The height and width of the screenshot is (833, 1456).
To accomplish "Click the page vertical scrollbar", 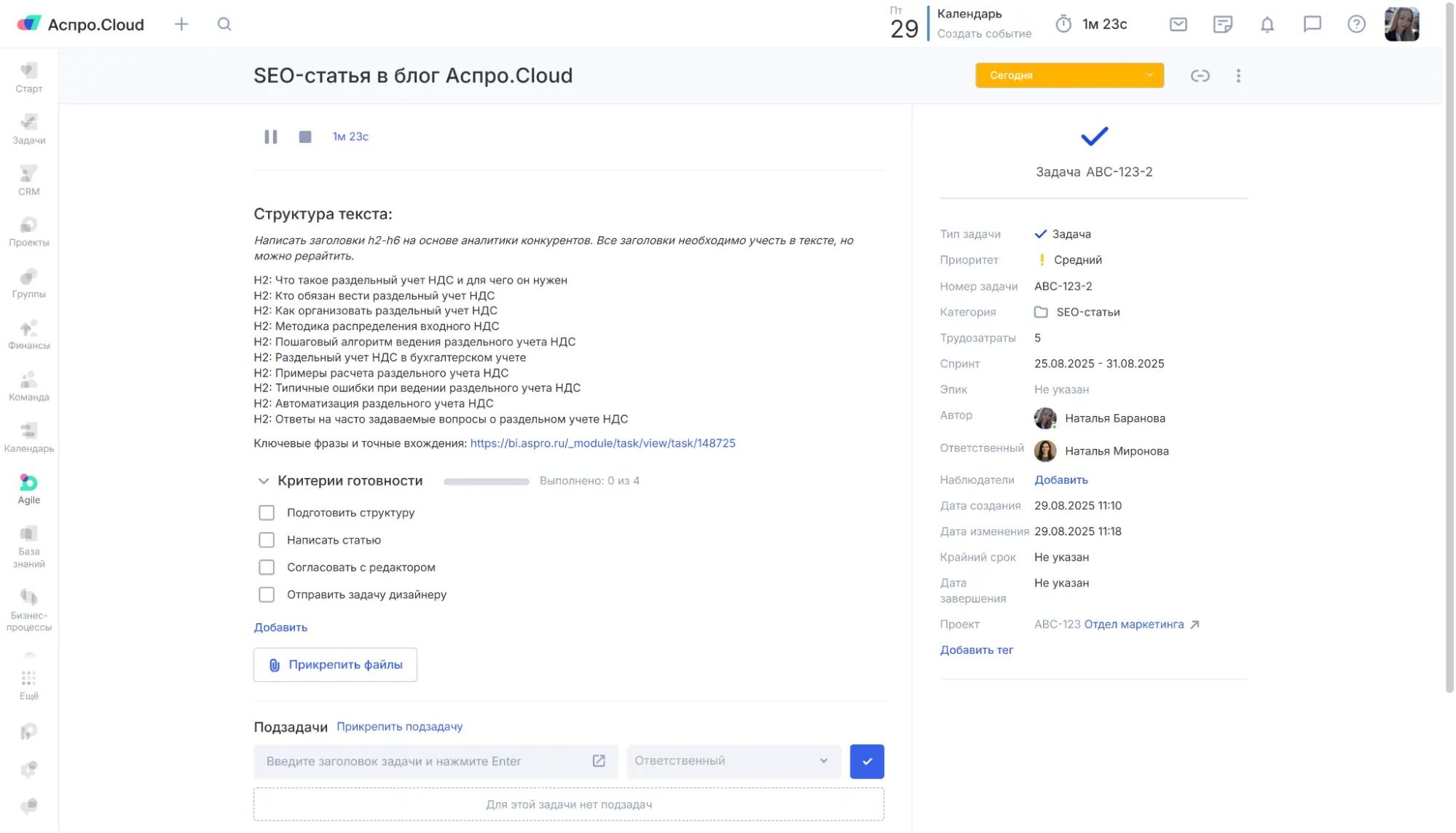I will (x=1449, y=348).
